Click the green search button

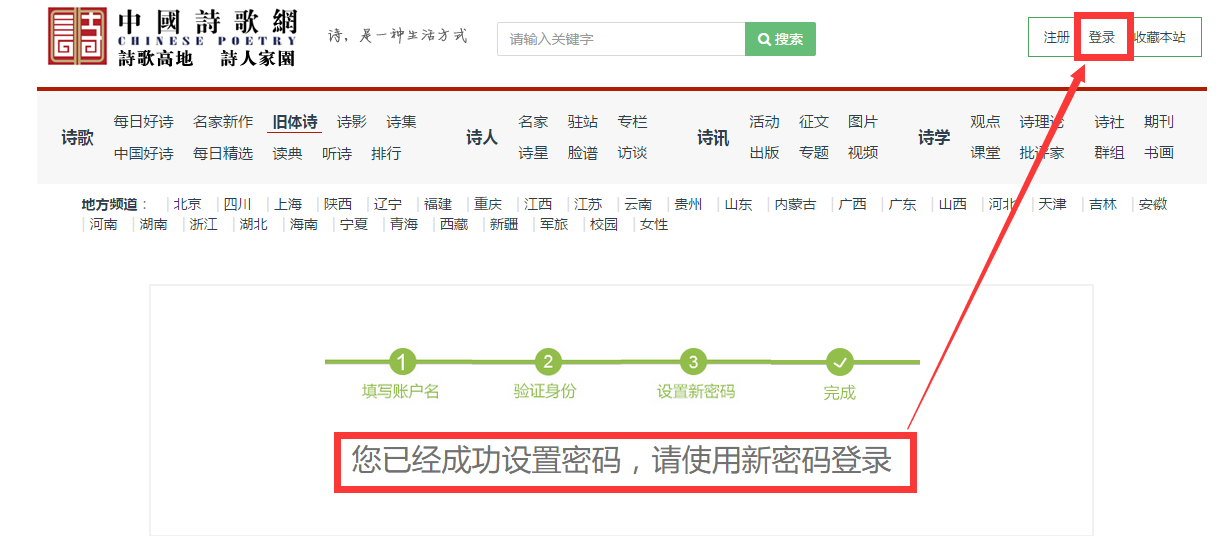point(780,39)
